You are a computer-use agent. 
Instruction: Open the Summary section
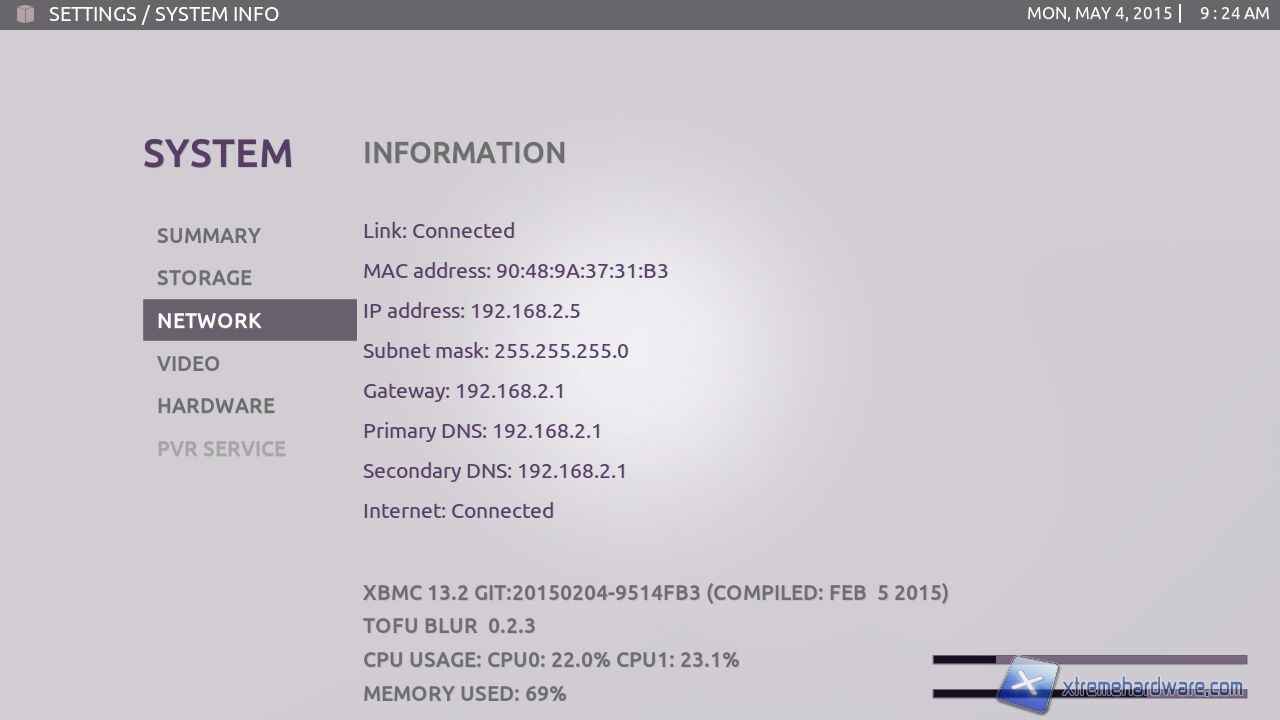[x=208, y=236]
